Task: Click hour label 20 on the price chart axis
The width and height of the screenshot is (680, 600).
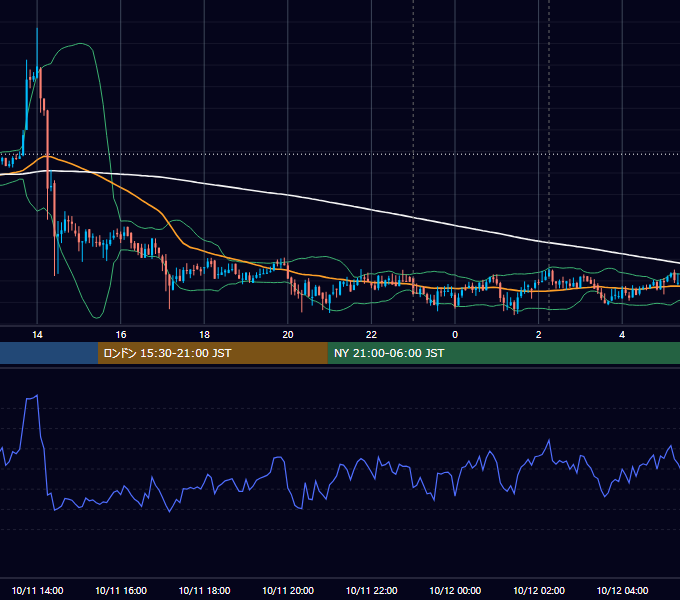Action: point(288,335)
